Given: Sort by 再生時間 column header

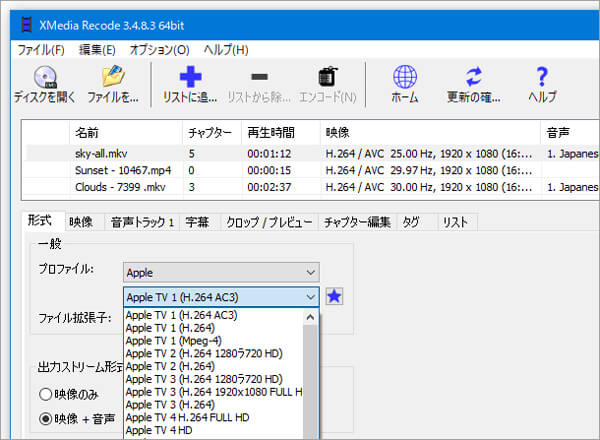Looking at the screenshot, I should click(x=280, y=132).
